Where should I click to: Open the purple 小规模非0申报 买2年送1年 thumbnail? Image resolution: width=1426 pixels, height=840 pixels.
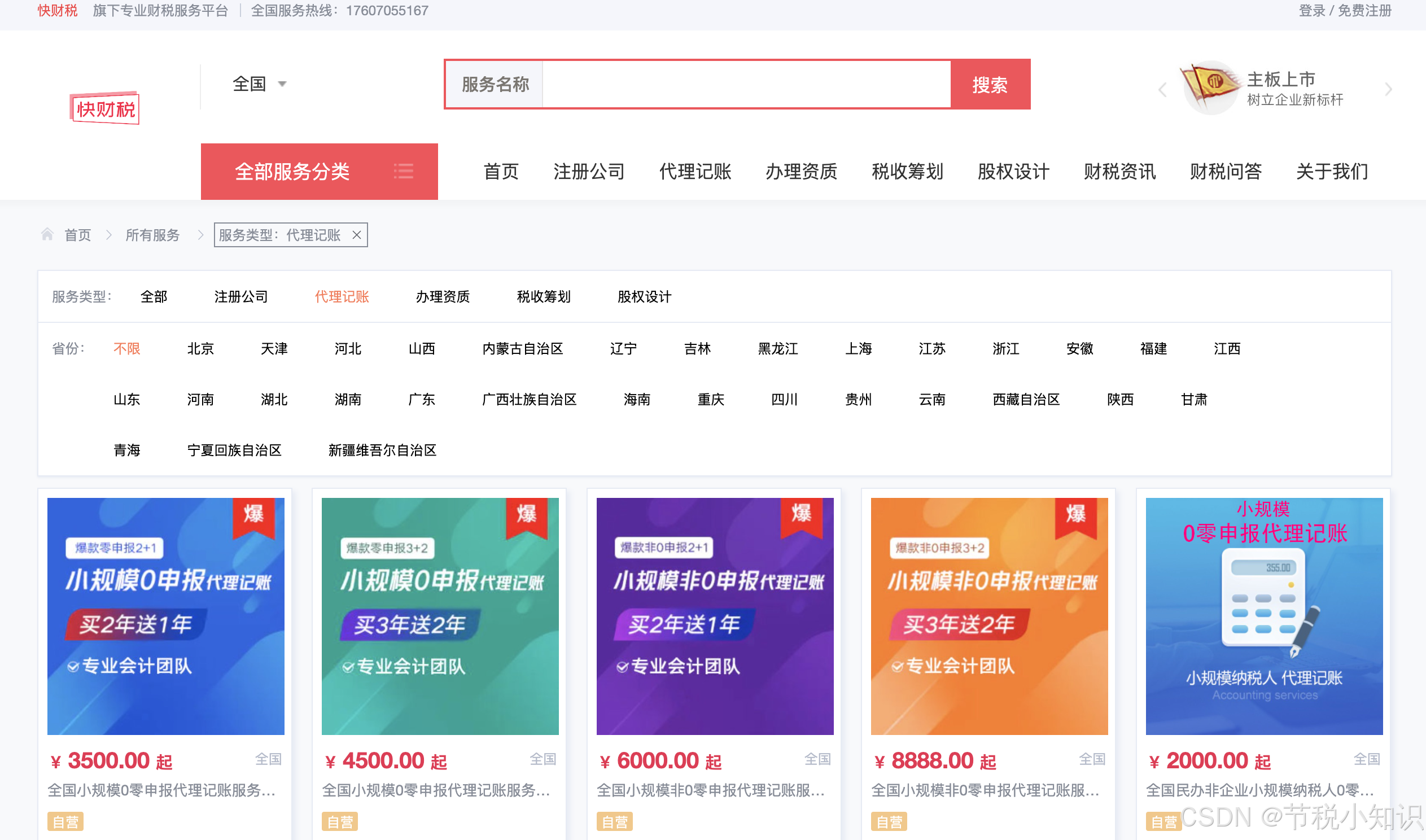(714, 616)
